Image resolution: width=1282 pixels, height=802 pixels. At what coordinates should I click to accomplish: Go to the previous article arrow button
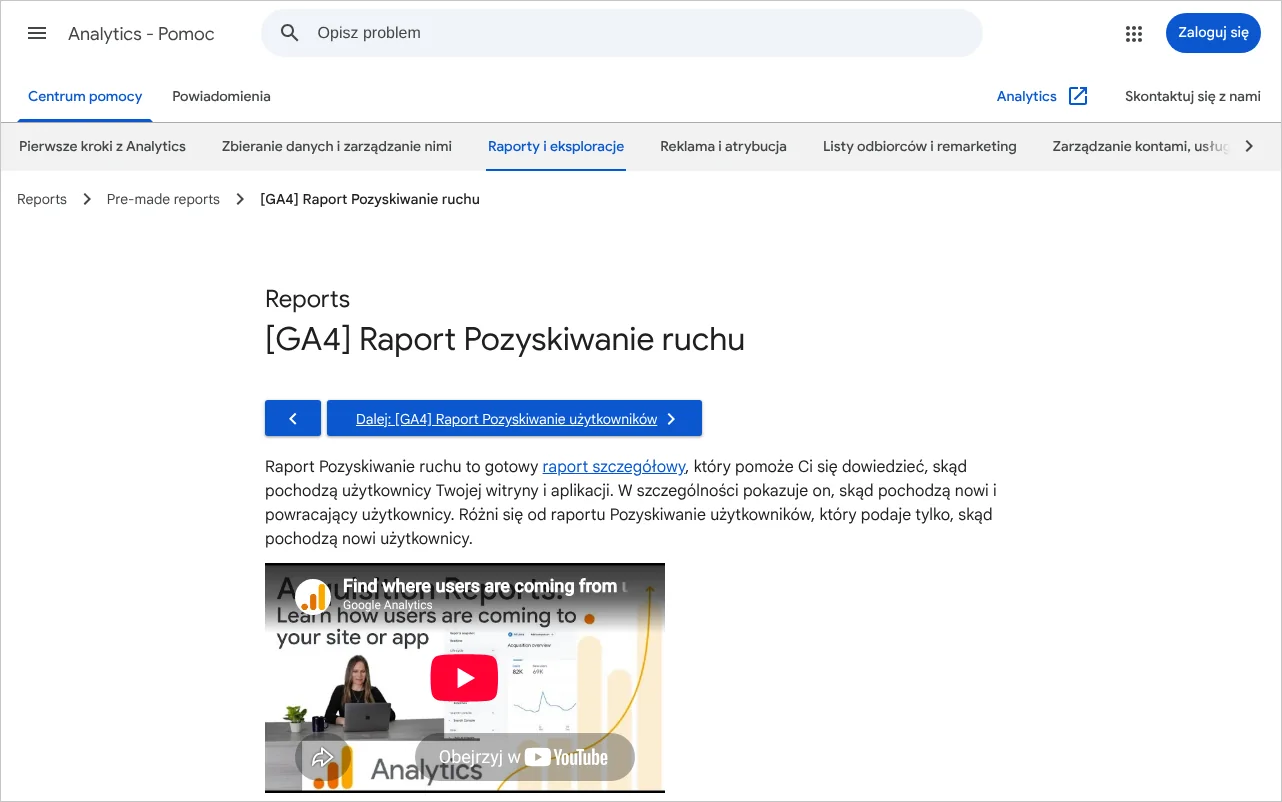pyautogui.click(x=293, y=419)
